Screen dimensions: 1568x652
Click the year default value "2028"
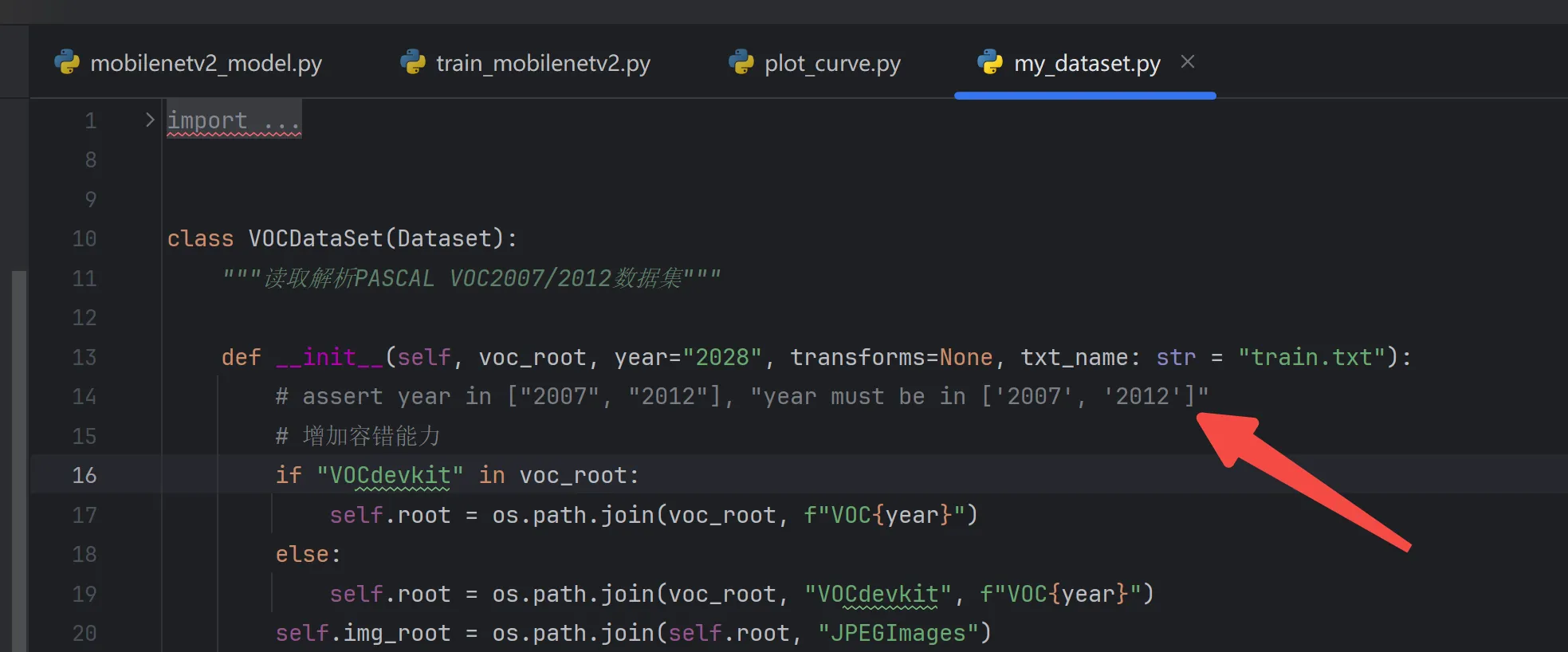pyautogui.click(x=723, y=357)
